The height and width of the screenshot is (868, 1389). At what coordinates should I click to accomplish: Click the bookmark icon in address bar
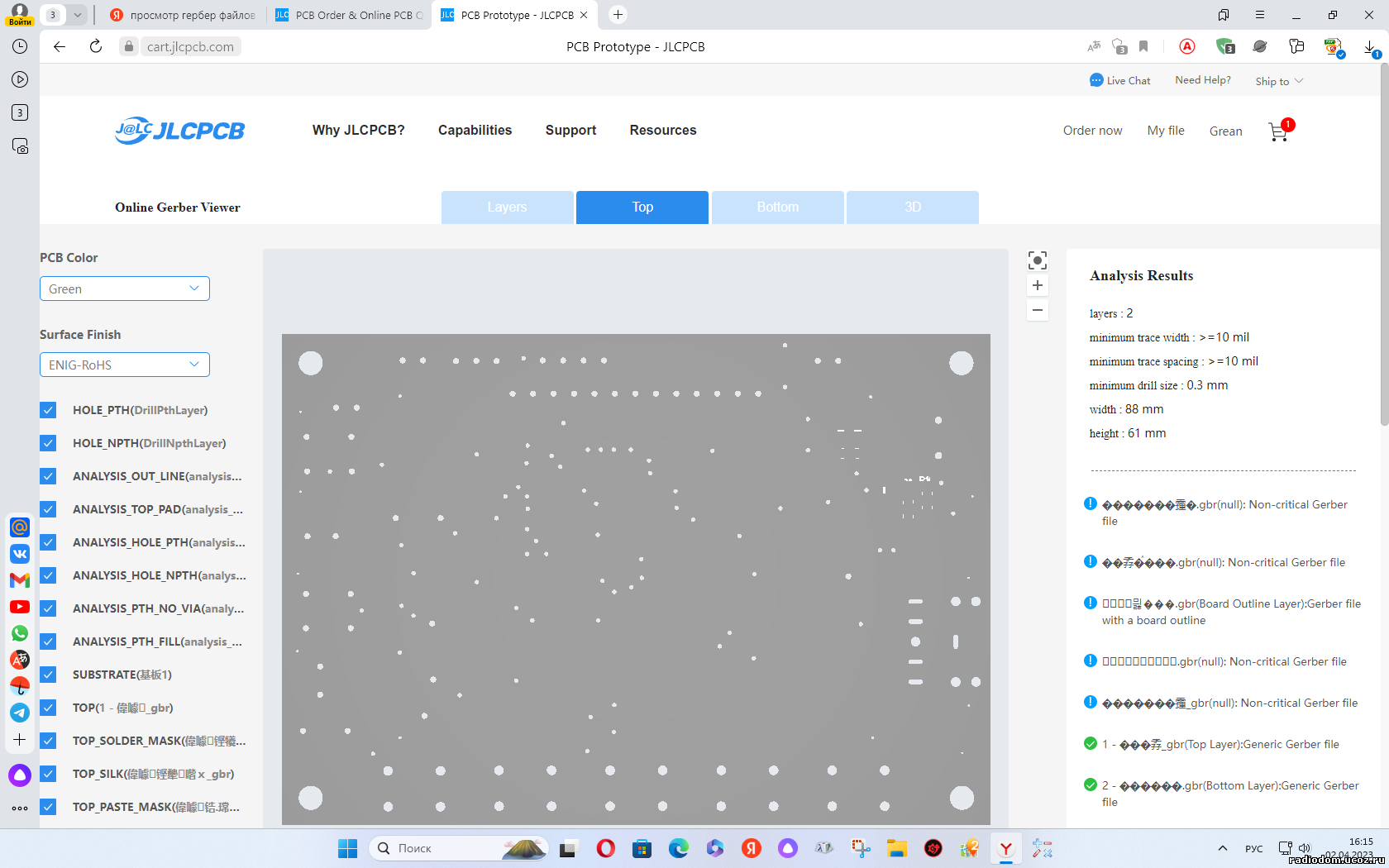click(1143, 46)
